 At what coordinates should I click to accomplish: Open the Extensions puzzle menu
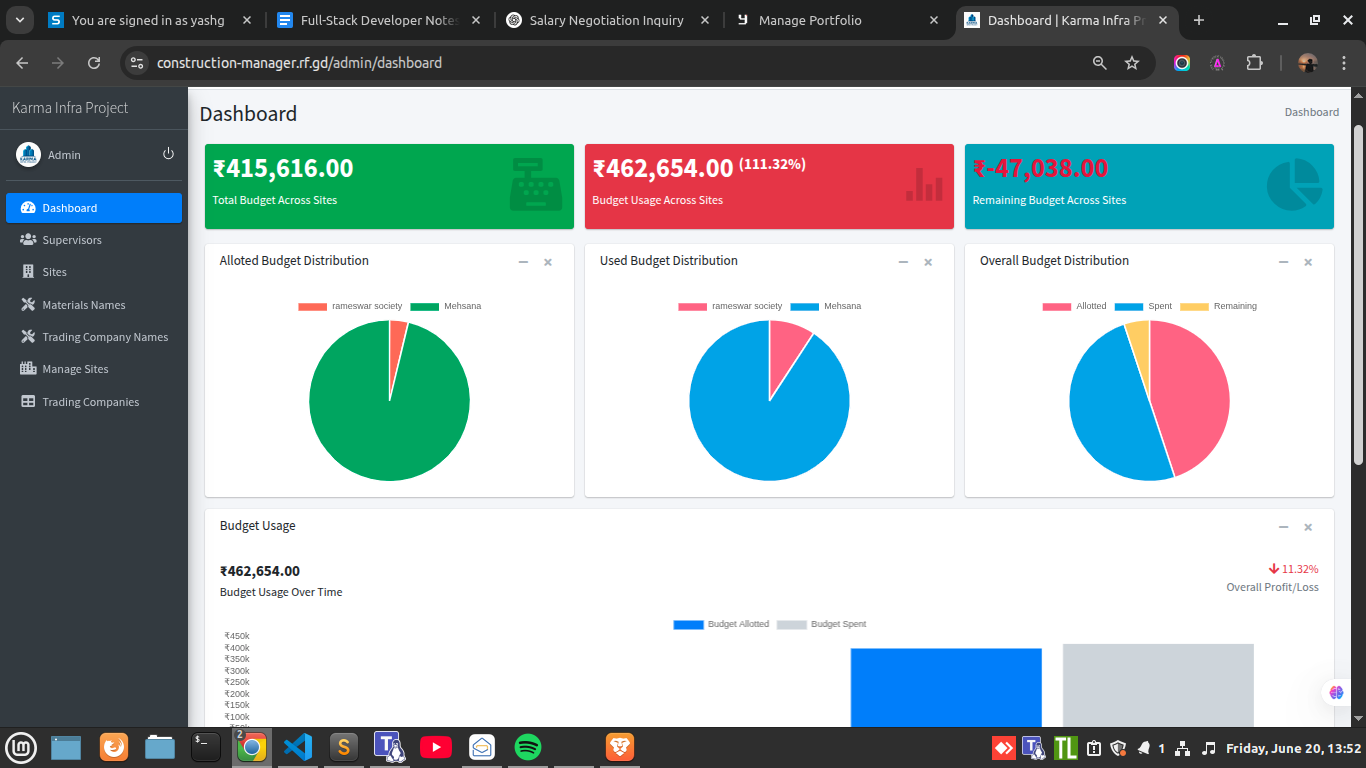pos(1254,63)
